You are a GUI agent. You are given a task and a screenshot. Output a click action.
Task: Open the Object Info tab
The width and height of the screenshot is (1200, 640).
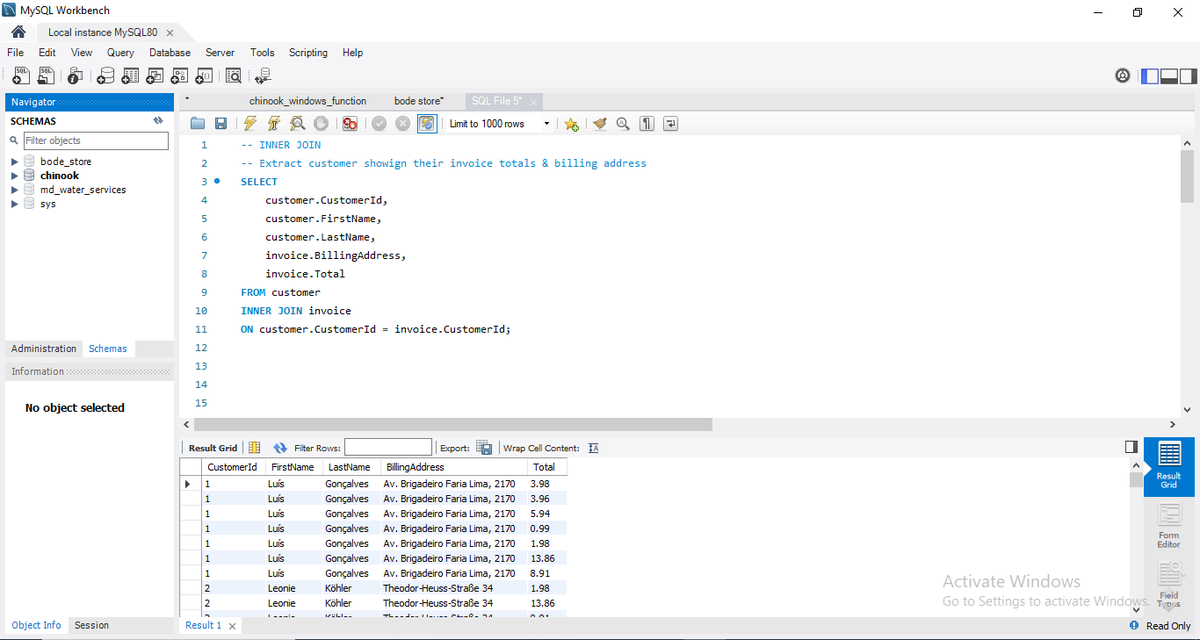tap(36, 625)
